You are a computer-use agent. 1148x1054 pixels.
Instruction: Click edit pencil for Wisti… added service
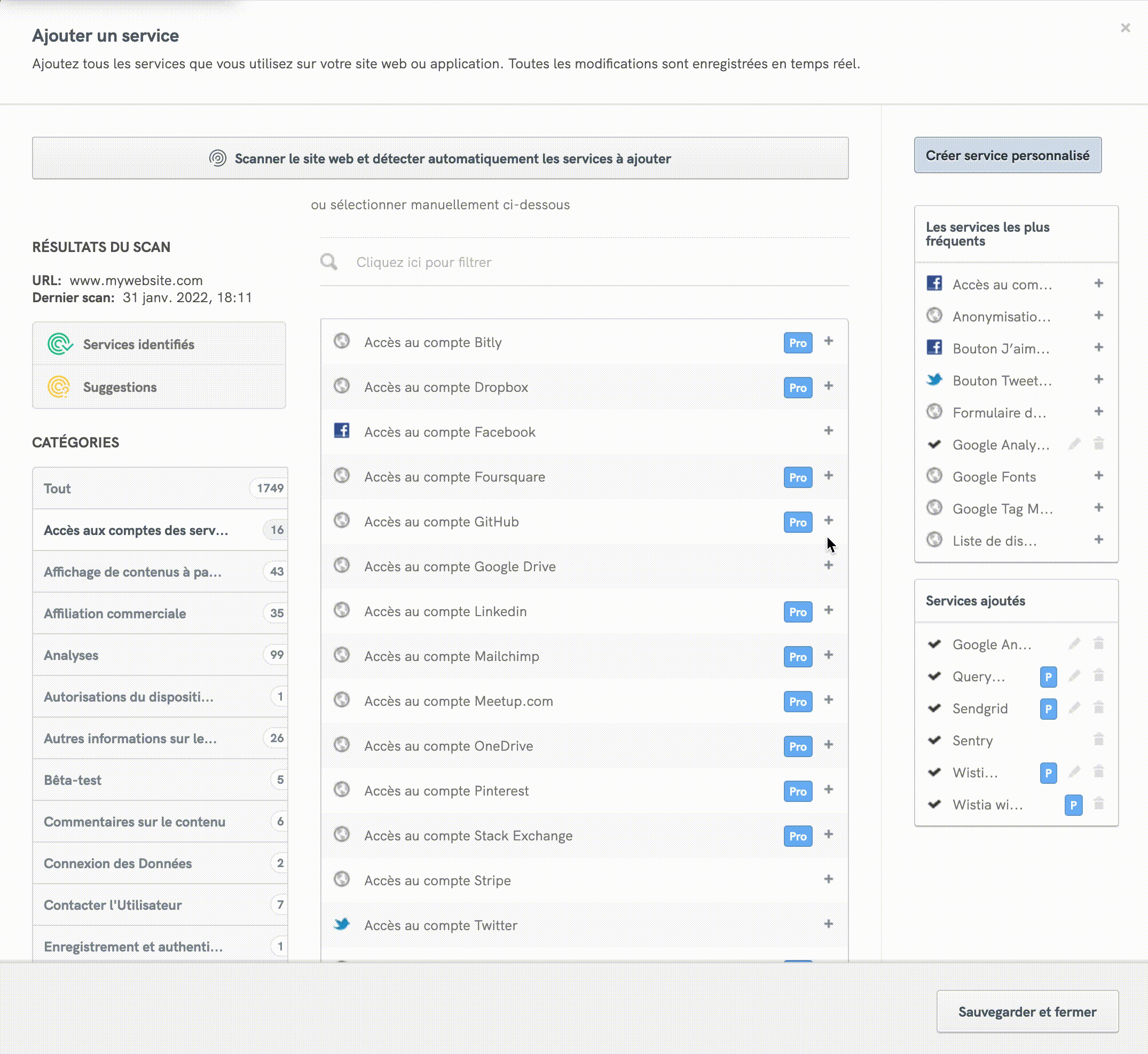(x=1074, y=772)
